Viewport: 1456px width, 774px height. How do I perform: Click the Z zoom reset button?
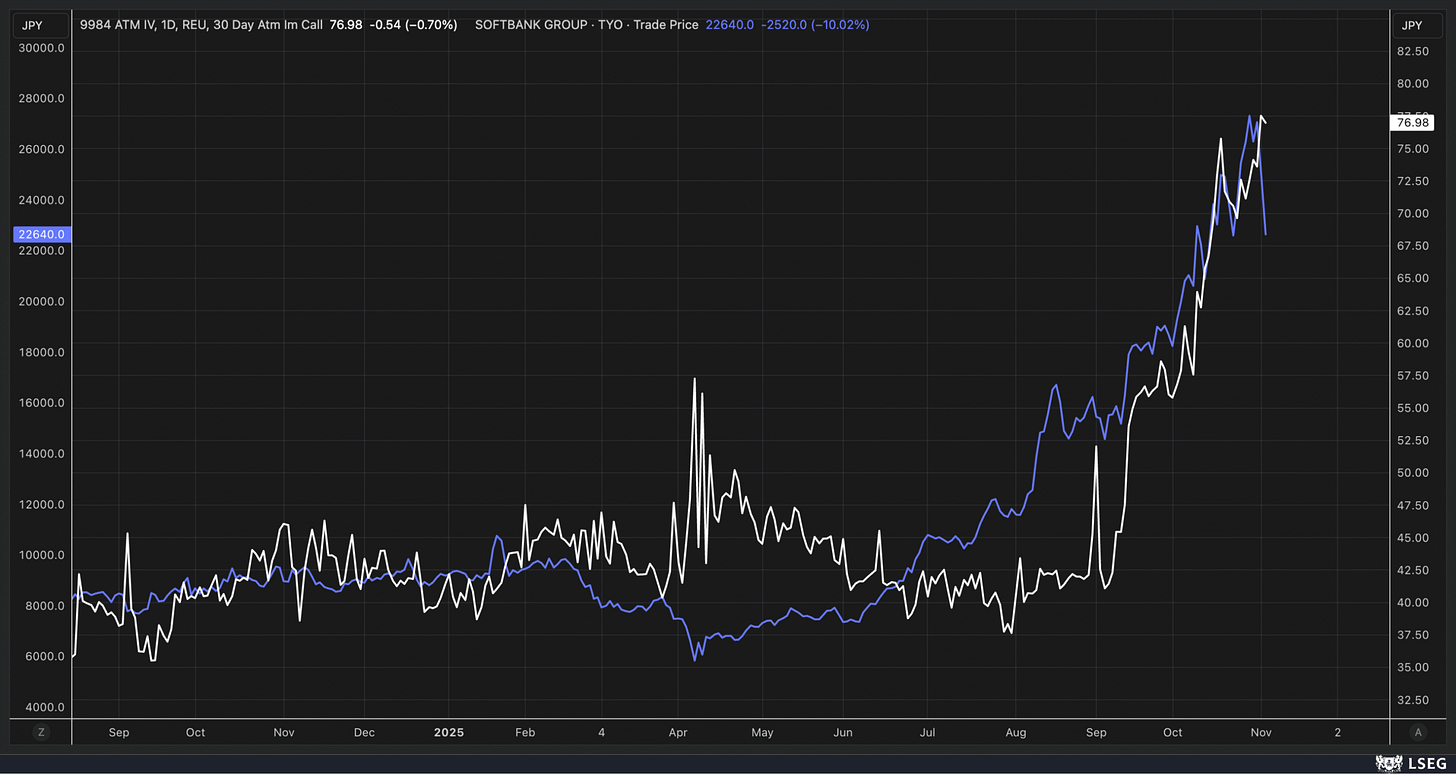click(41, 732)
